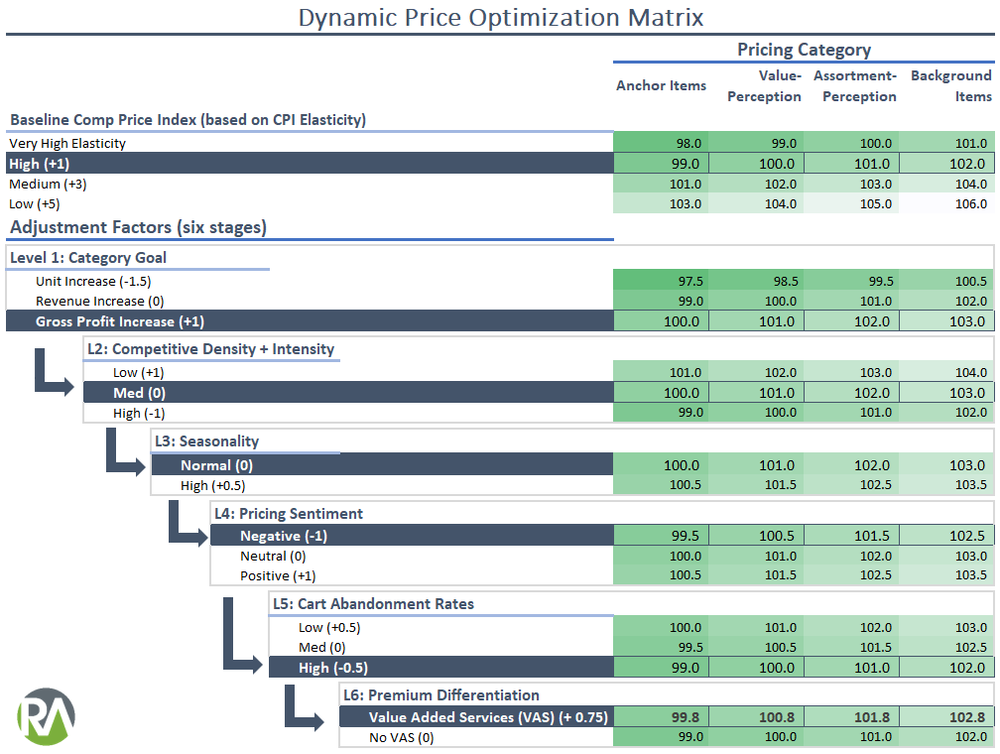Image resolution: width=1000 pixels, height=754 pixels.
Task: Click the Adjustment Factors (six stages) heading
Action: 138,227
